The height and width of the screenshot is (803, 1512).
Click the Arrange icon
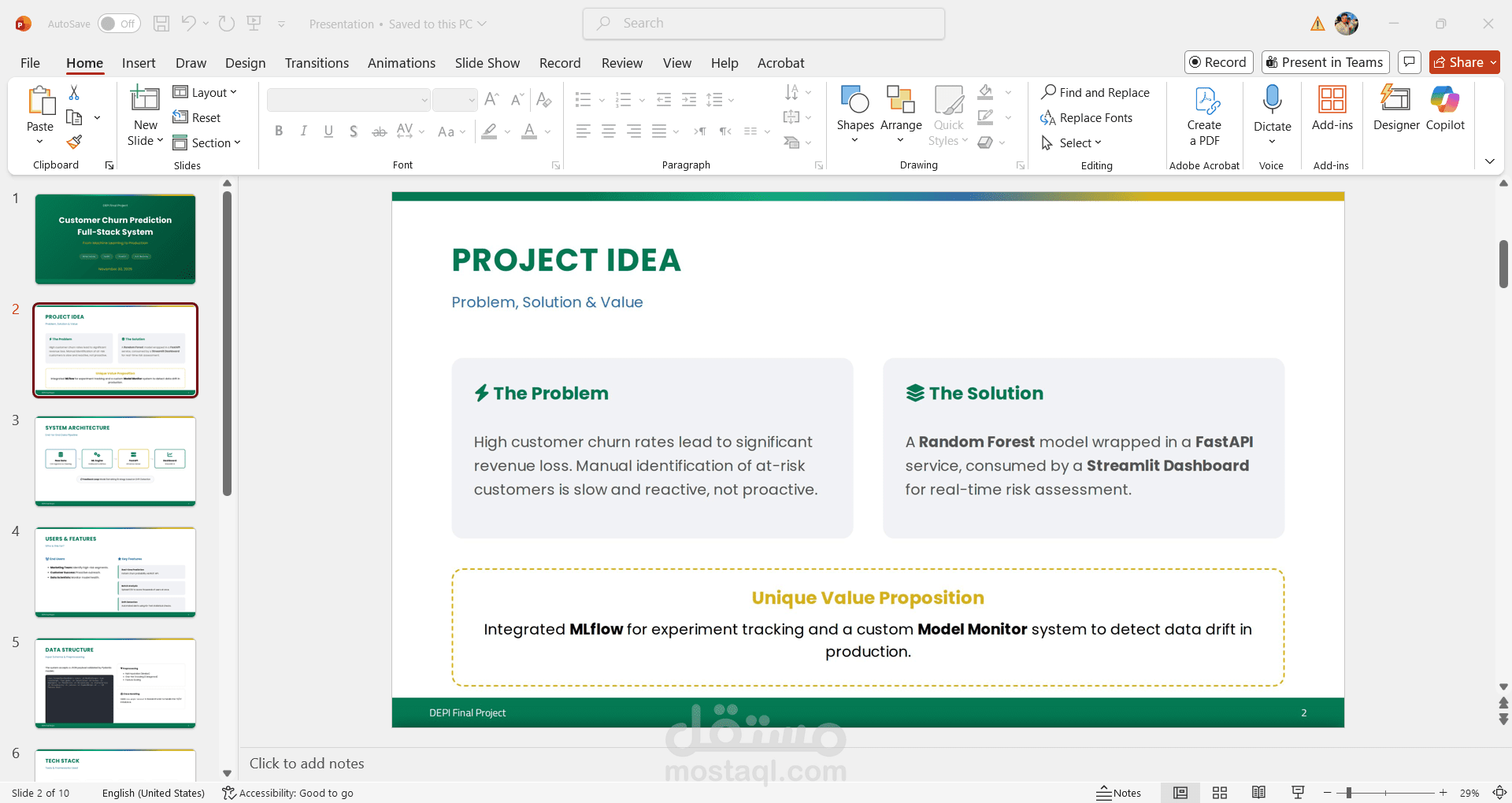900,110
